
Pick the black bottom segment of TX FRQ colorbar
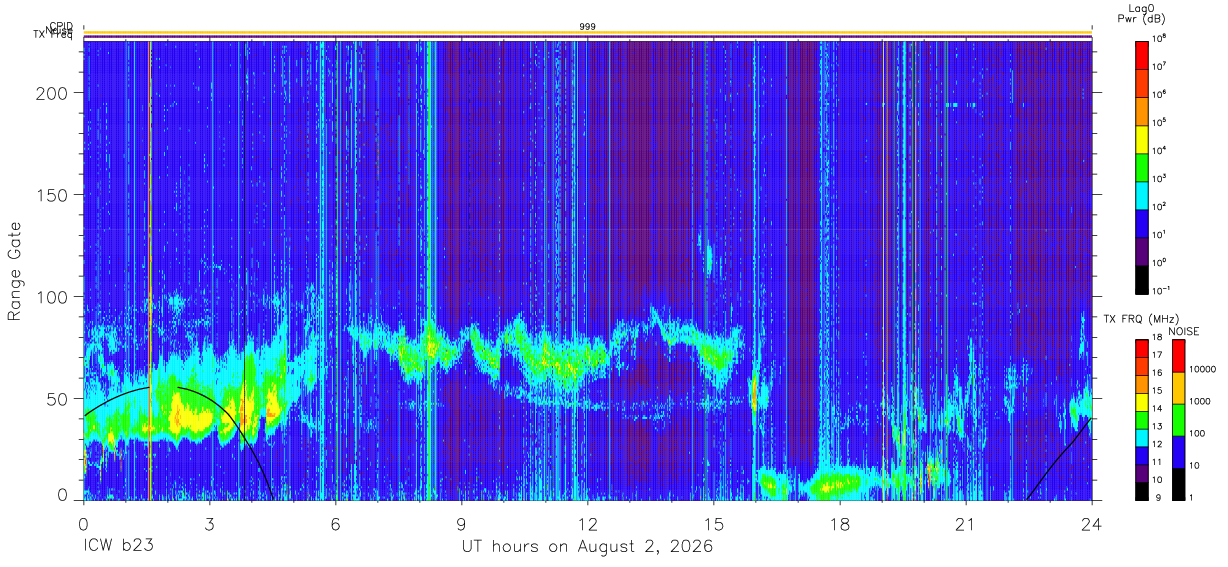click(x=1141, y=491)
